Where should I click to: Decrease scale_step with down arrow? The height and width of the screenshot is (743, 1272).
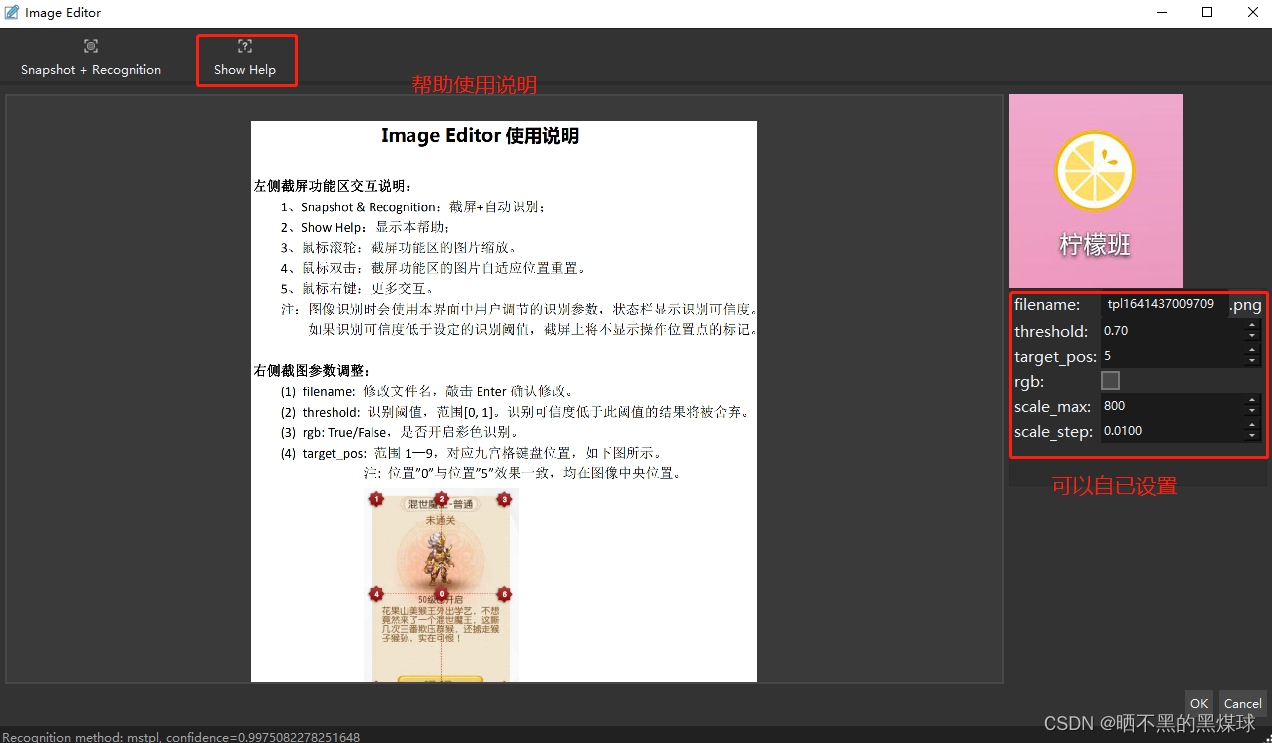pos(1252,436)
